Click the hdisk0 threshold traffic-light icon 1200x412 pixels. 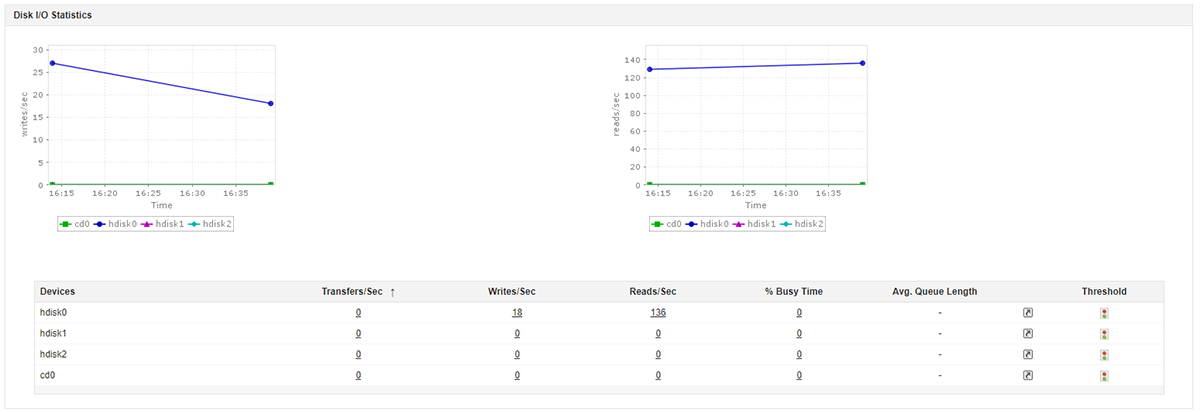coord(1104,313)
